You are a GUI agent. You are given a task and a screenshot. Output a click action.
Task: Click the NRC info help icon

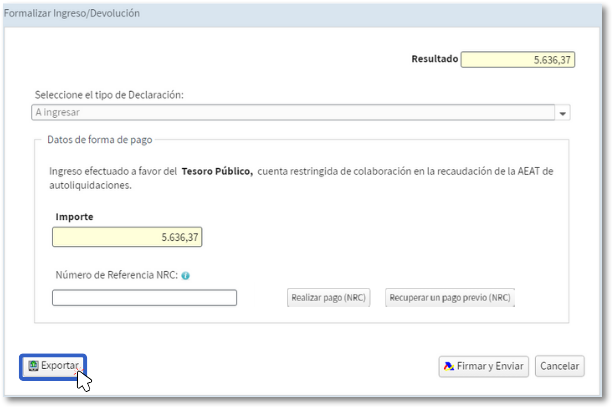point(186,276)
